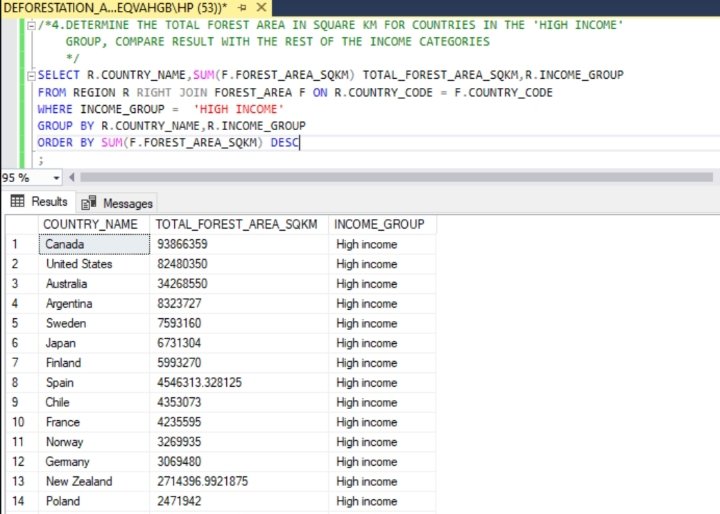Click RIGHT JOIN in the FROM clause
The image size is (720, 514).
[x=172, y=93]
